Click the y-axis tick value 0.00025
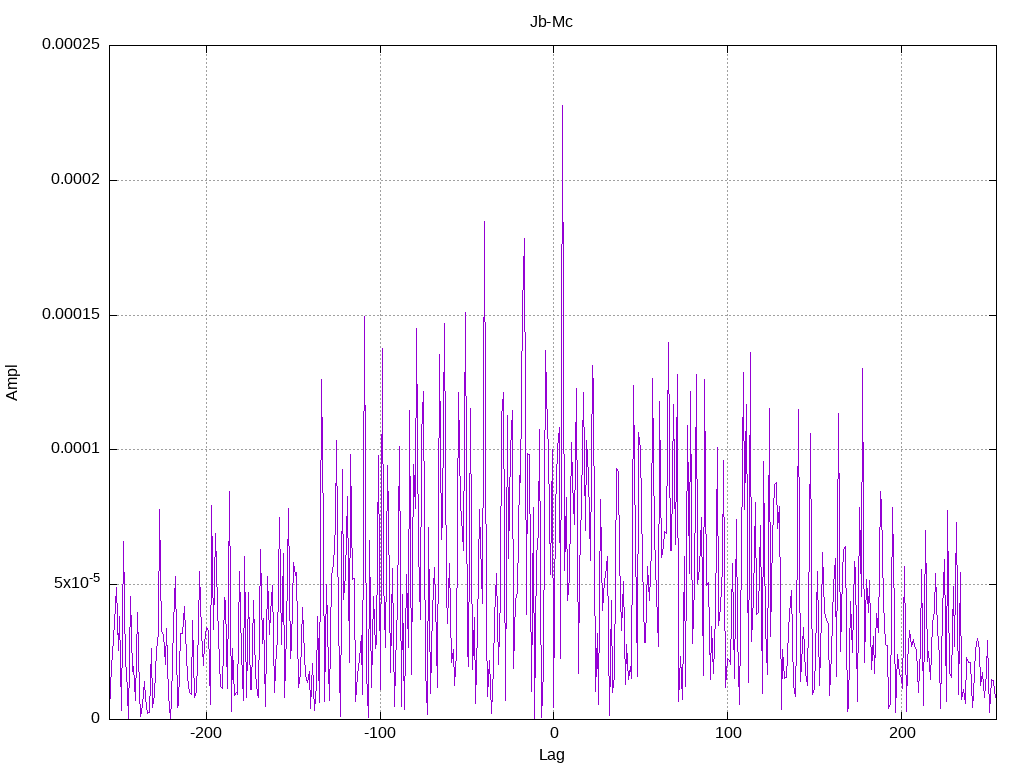Viewport: 1024px width, 768px height. [x=71, y=44]
